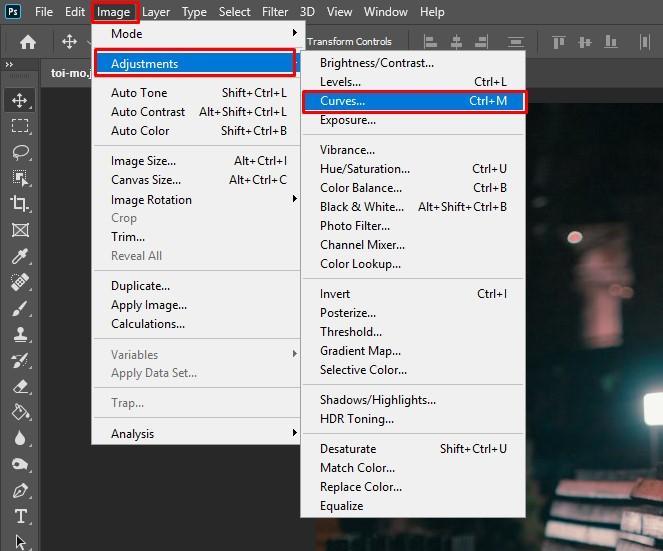Expand the Mode submenu
Image resolution: width=663 pixels, height=551 pixels.
coord(196,34)
